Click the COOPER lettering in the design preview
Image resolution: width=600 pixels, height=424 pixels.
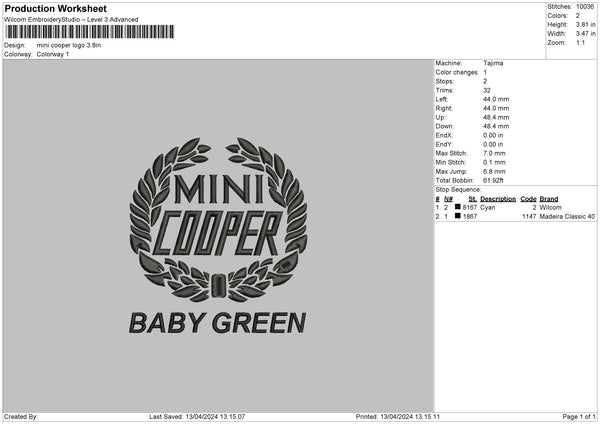coord(218,233)
